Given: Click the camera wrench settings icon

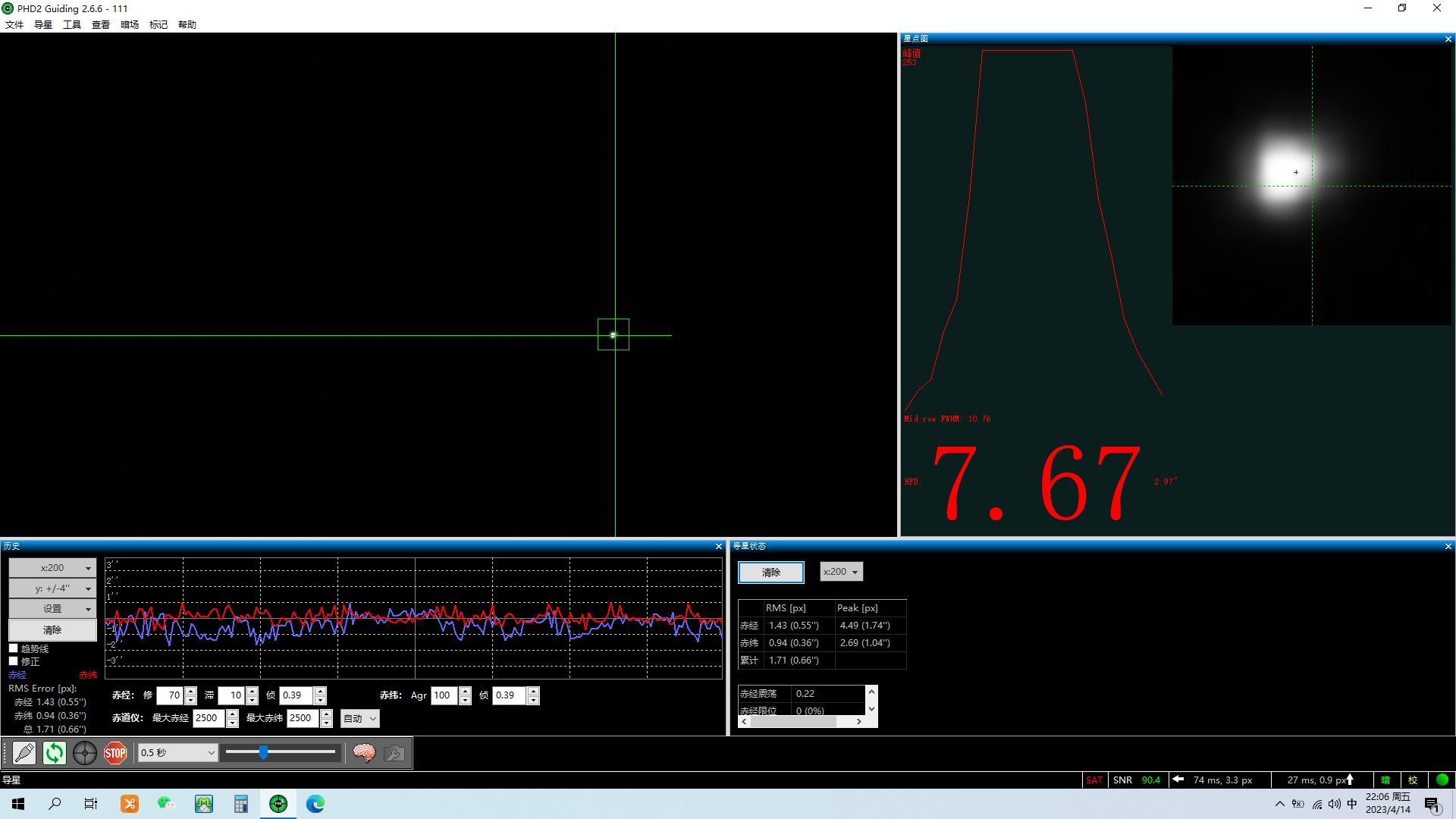Looking at the screenshot, I should pyautogui.click(x=394, y=753).
